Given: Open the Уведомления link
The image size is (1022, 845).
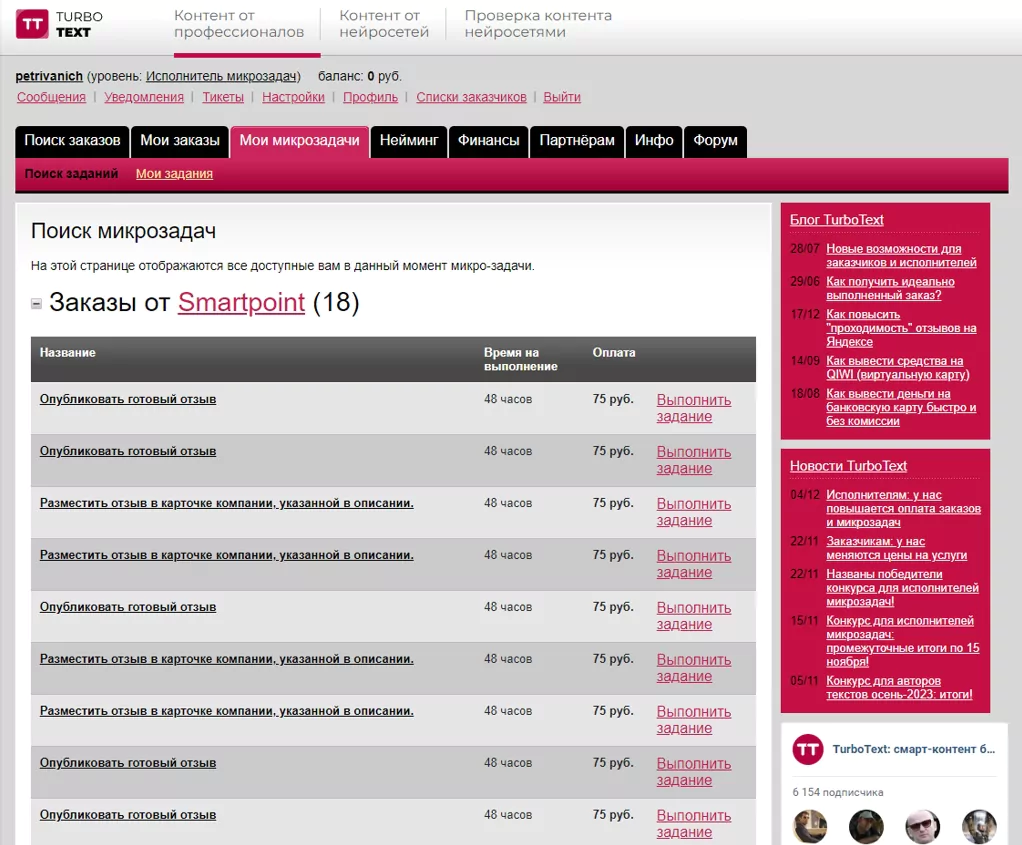Looking at the screenshot, I should click(x=144, y=97).
